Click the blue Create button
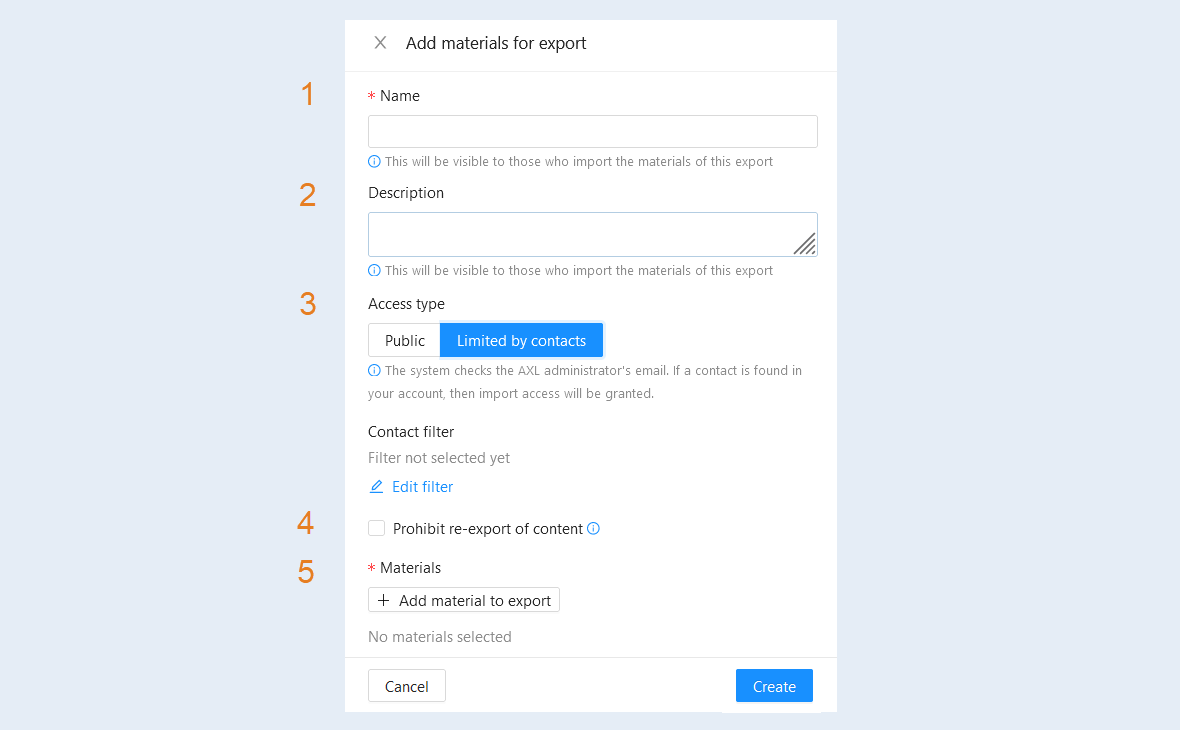 pos(774,686)
